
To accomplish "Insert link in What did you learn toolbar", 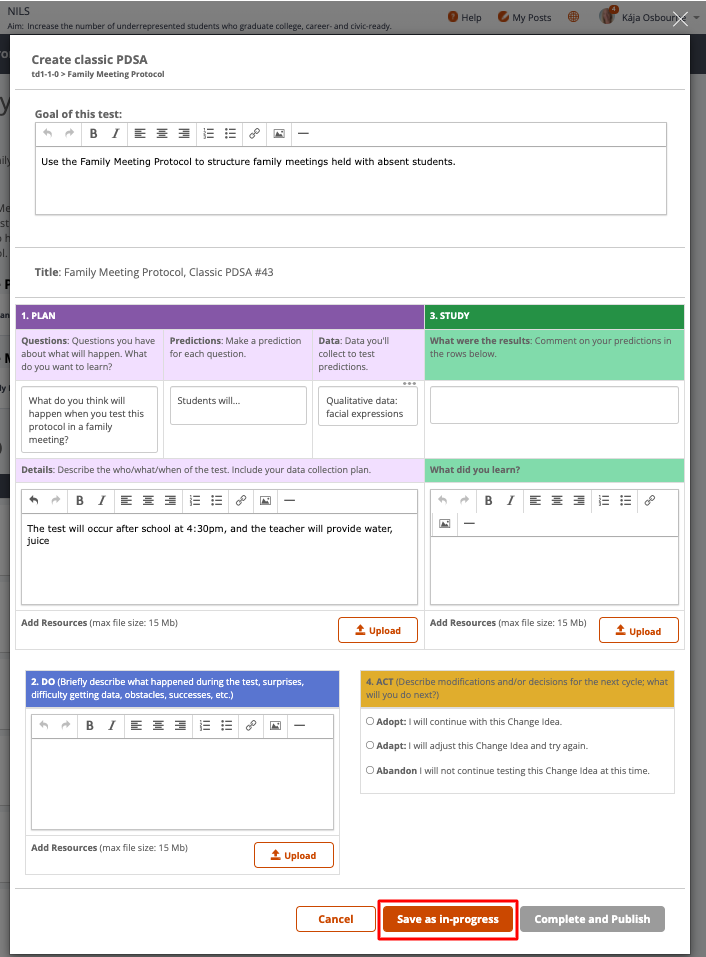I will click(x=650, y=500).
